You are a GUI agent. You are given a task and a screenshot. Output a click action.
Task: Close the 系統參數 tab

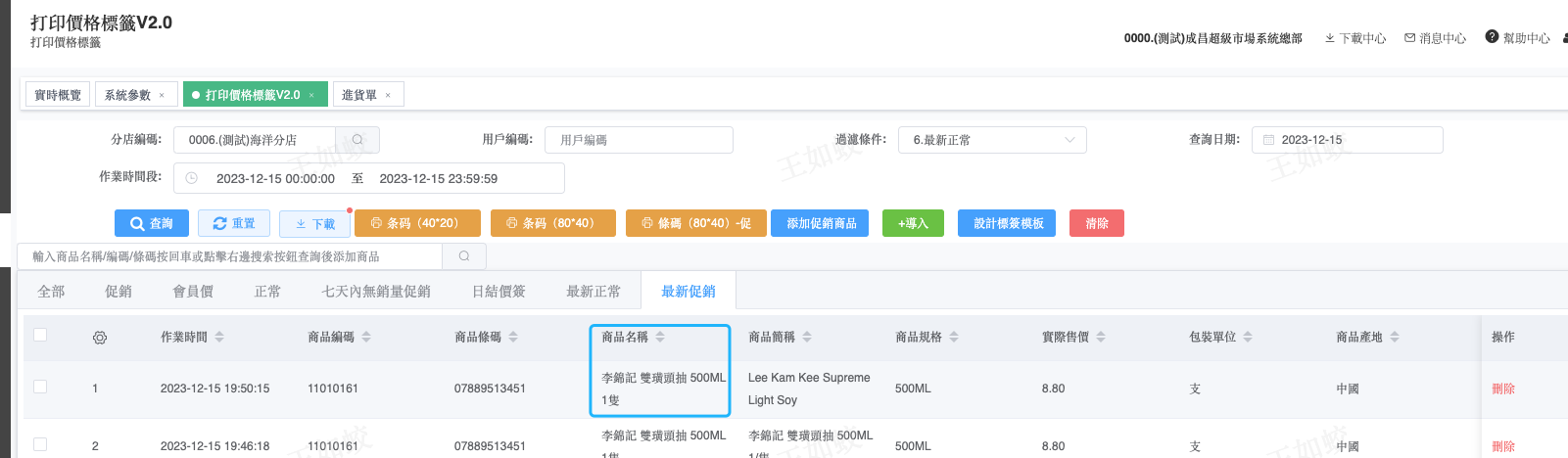click(x=162, y=96)
